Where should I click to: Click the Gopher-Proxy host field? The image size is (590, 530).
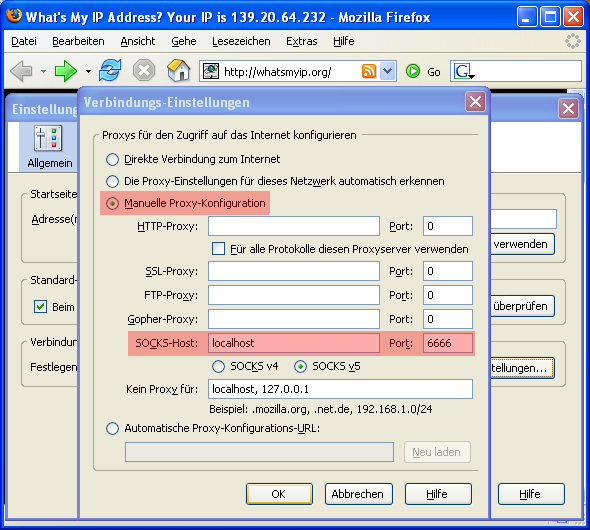(294, 319)
